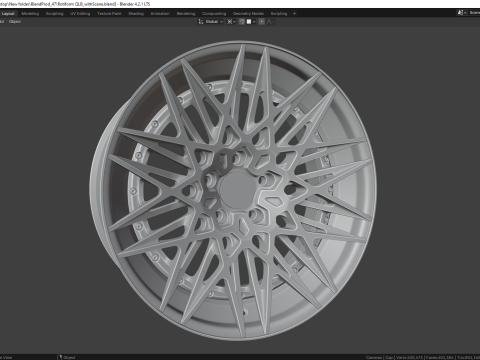
Task: Open the Compositing workspace tab
Action: (214, 14)
